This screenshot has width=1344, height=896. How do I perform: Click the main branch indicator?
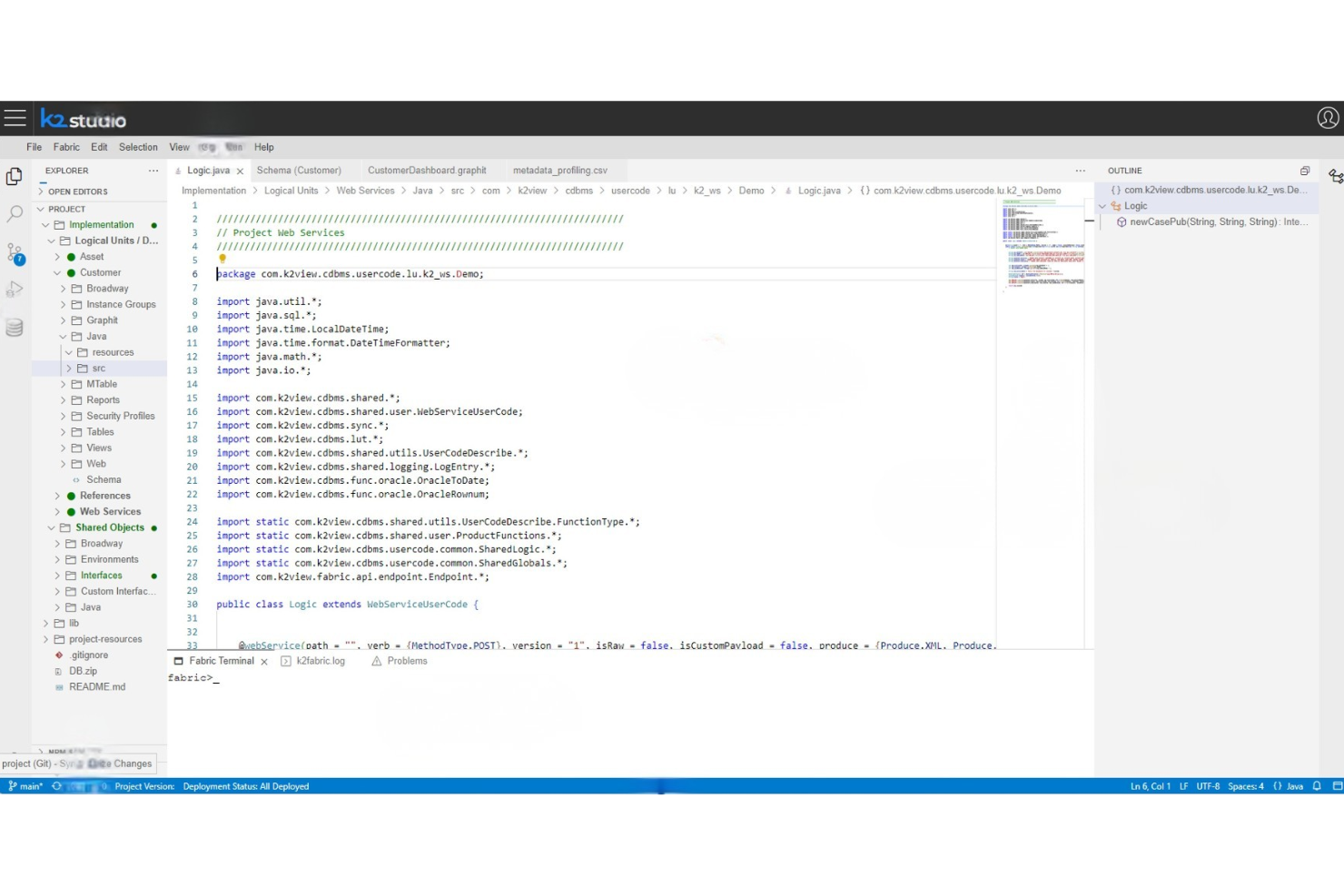coord(25,786)
